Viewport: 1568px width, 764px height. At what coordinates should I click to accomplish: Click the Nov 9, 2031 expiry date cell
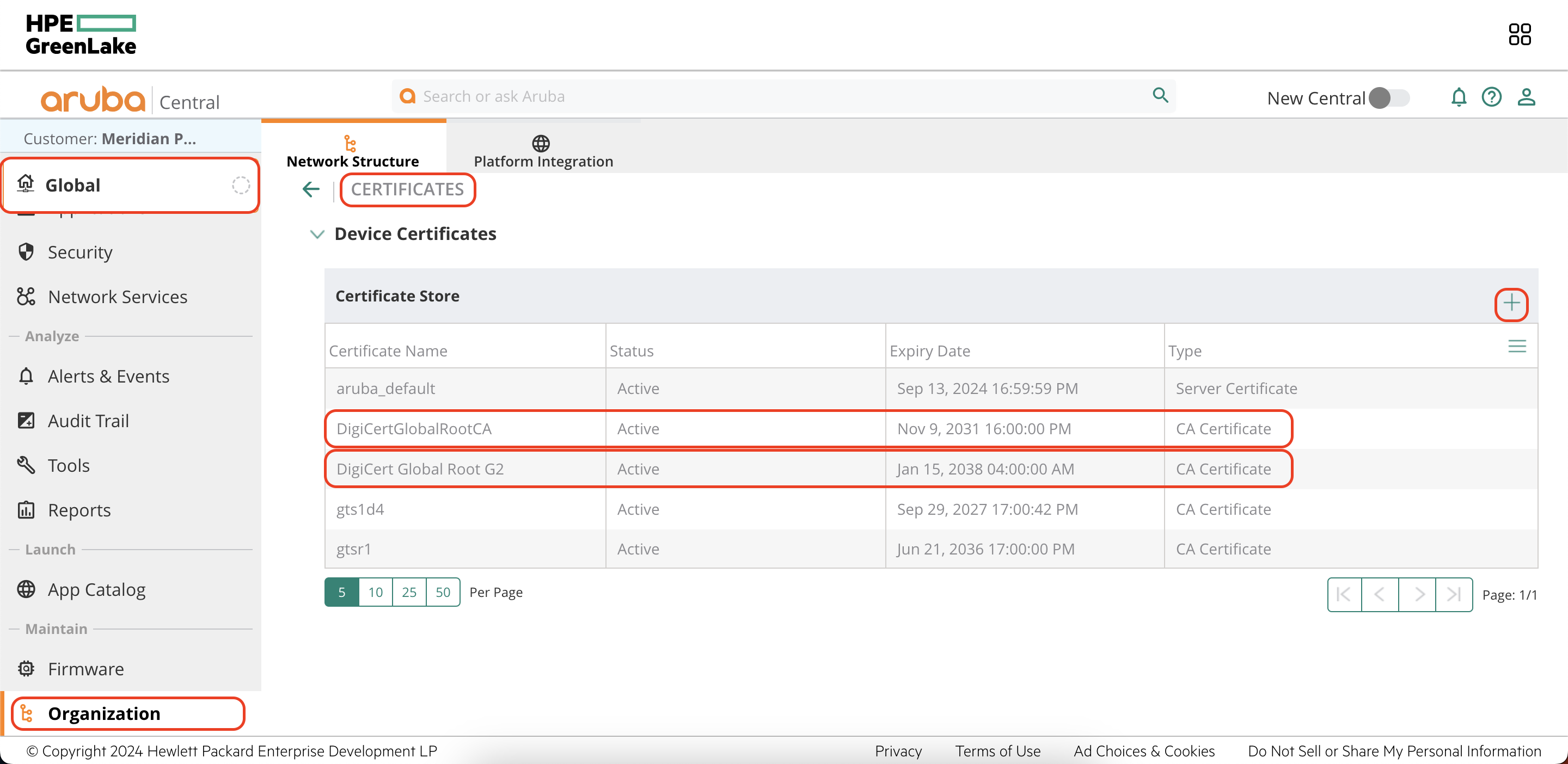pyautogui.click(x=984, y=429)
